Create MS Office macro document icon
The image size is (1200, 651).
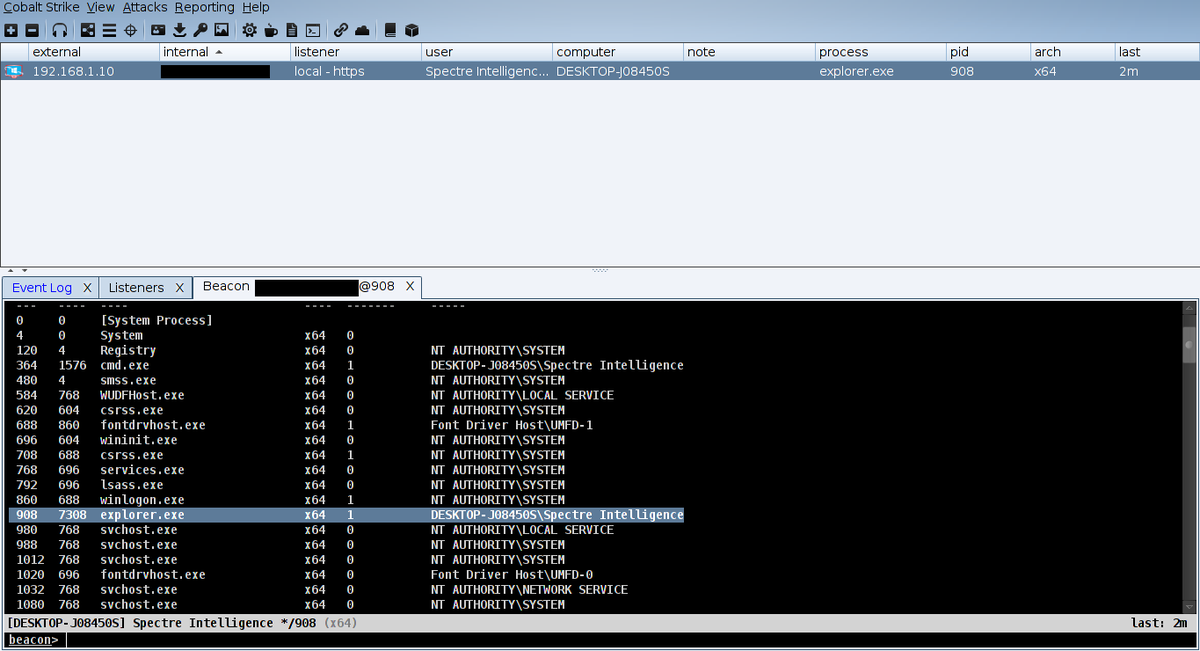(291, 30)
